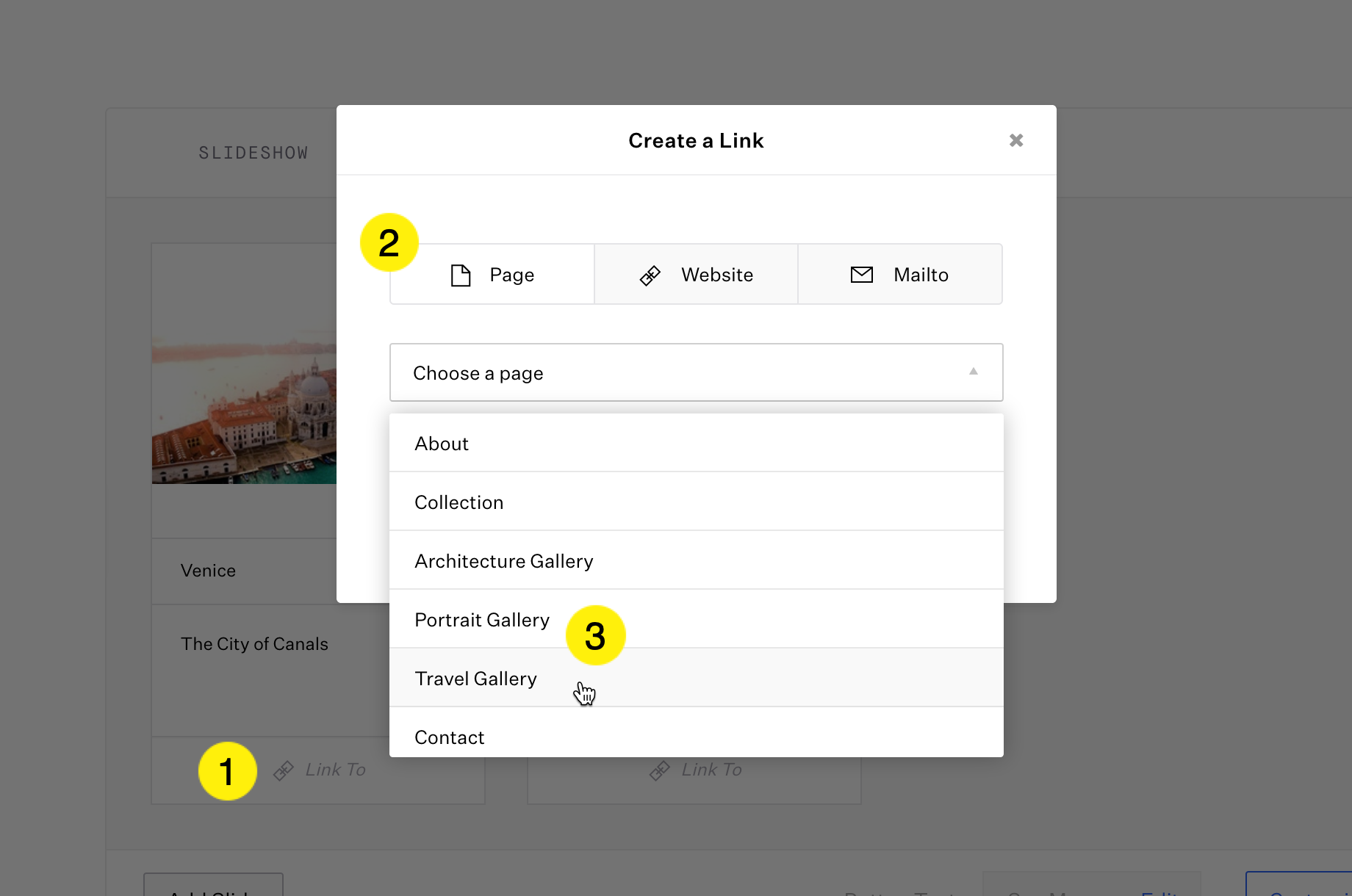Image resolution: width=1352 pixels, height=896 pixels.
Task: Click the chain icon beside left Link To
Action: tap(284, 770)
